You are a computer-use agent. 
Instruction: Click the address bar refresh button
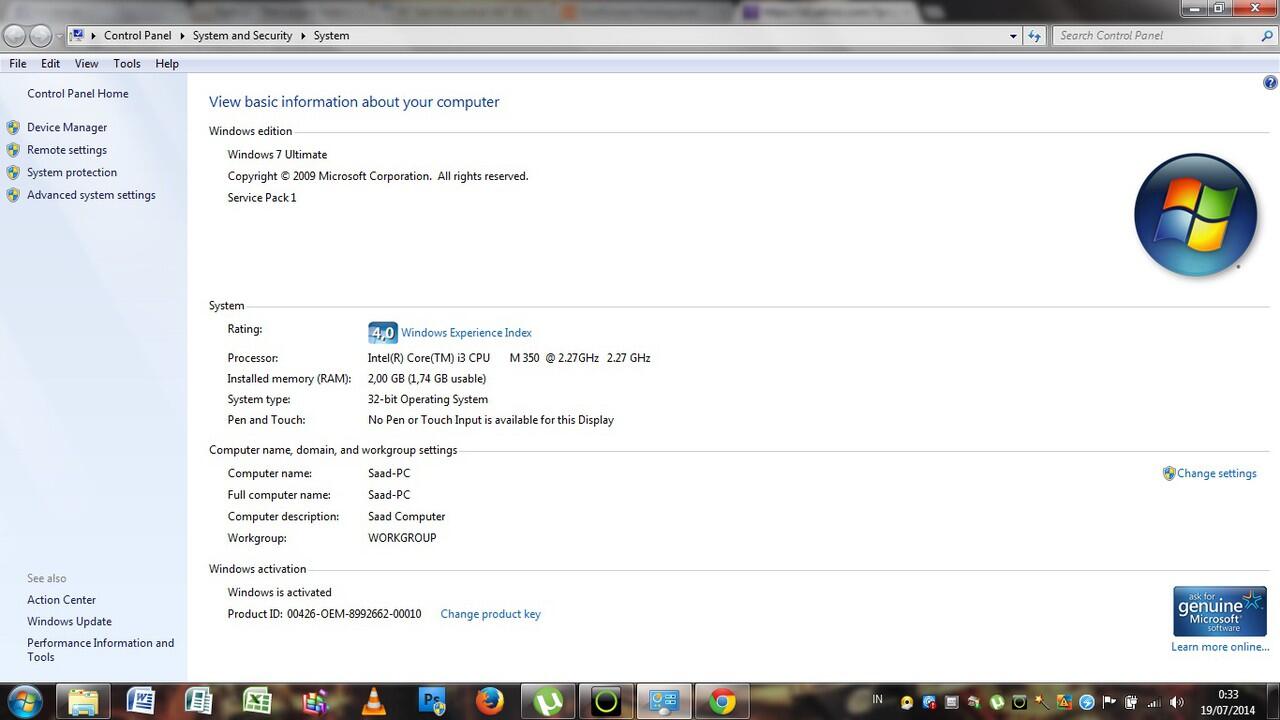[x=1035, y=35]
